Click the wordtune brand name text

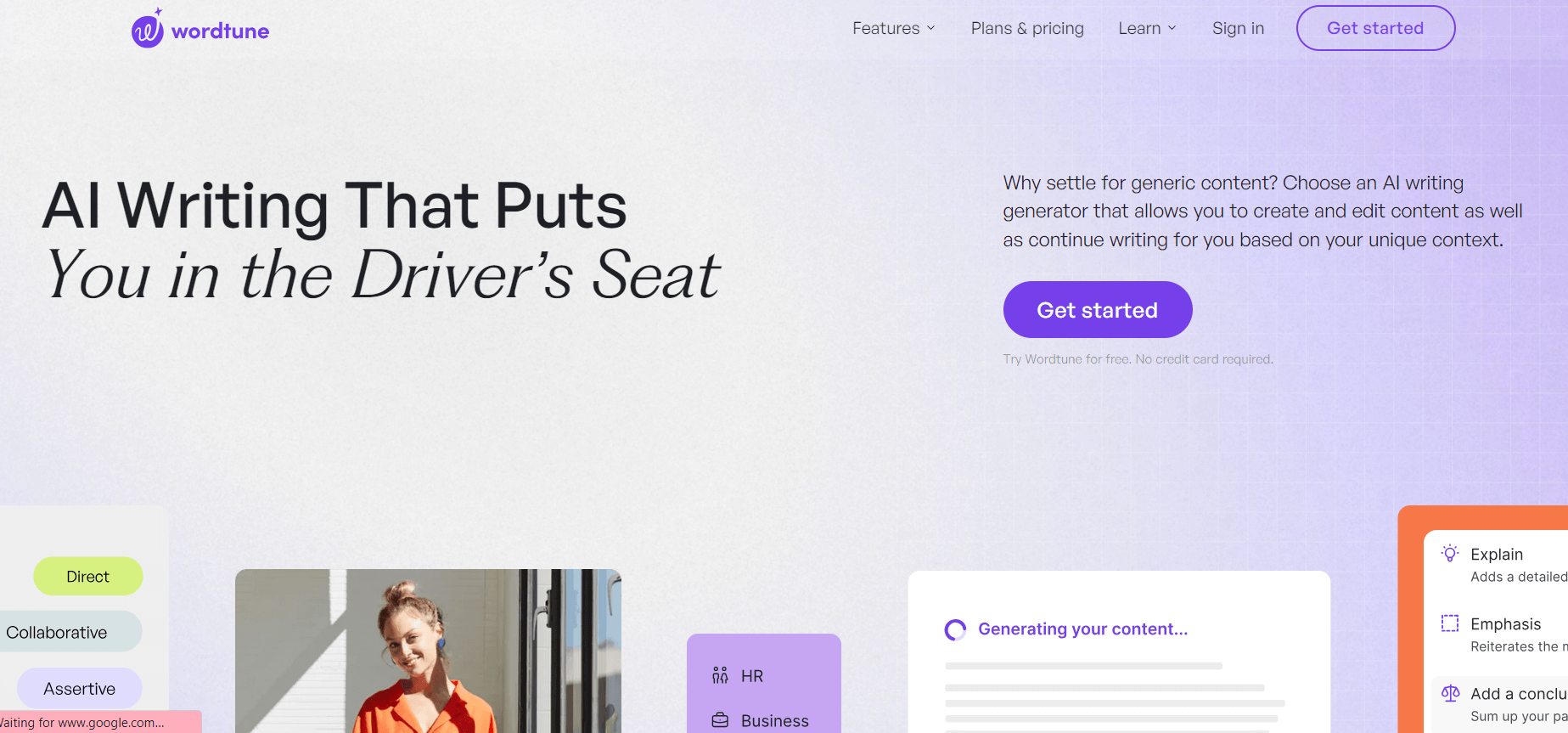(220, 31)
